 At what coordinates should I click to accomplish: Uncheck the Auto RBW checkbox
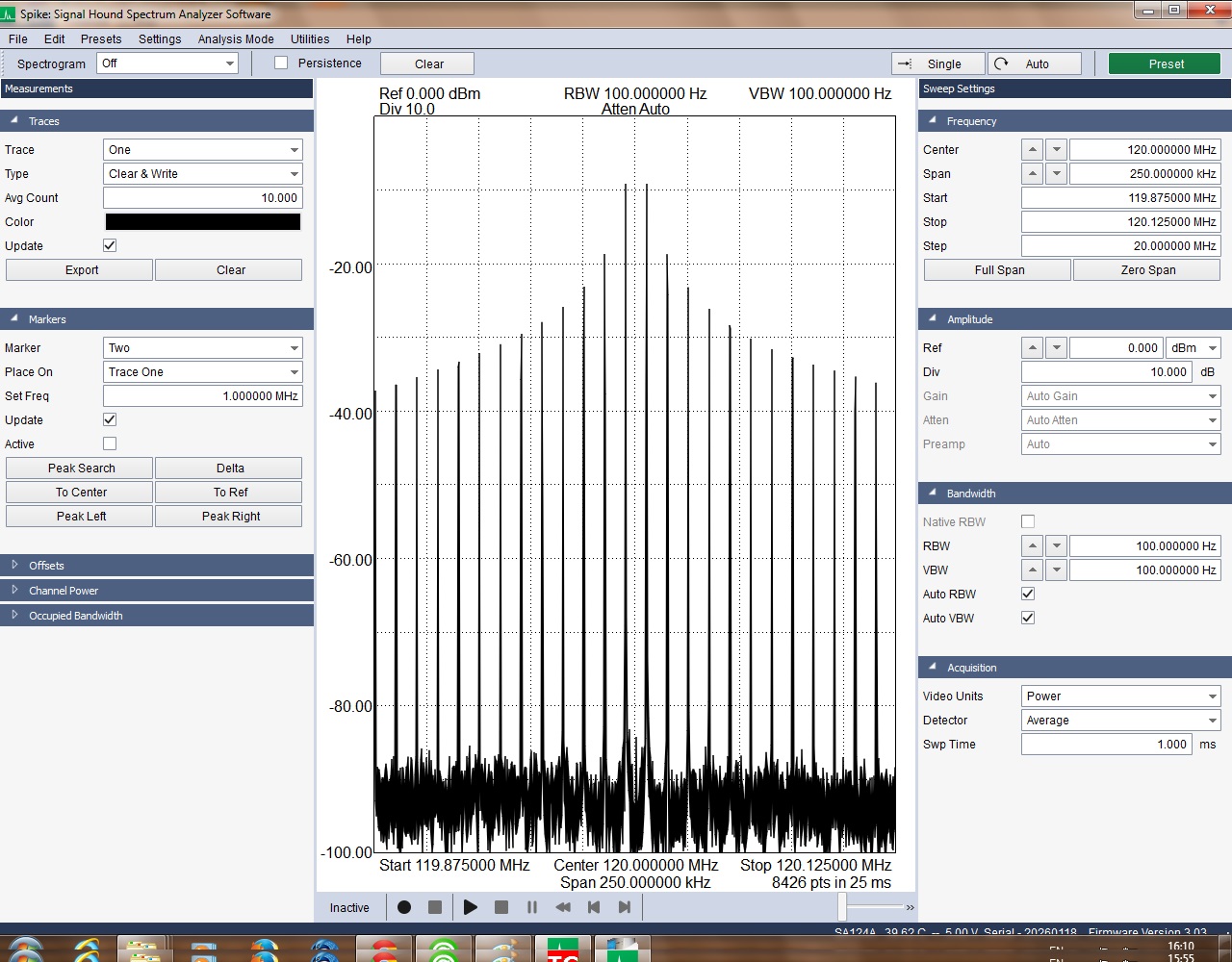tap(1028, 594)
